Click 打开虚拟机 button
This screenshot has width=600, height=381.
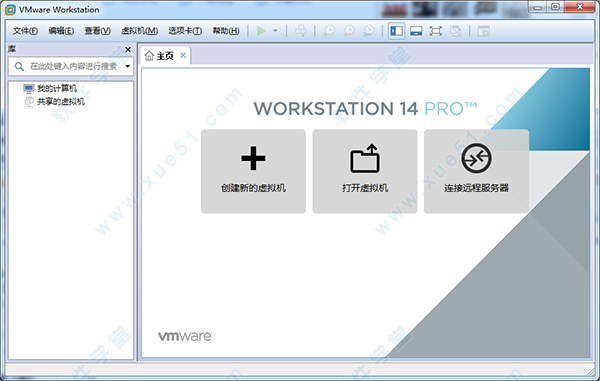[x=365, y=171]
